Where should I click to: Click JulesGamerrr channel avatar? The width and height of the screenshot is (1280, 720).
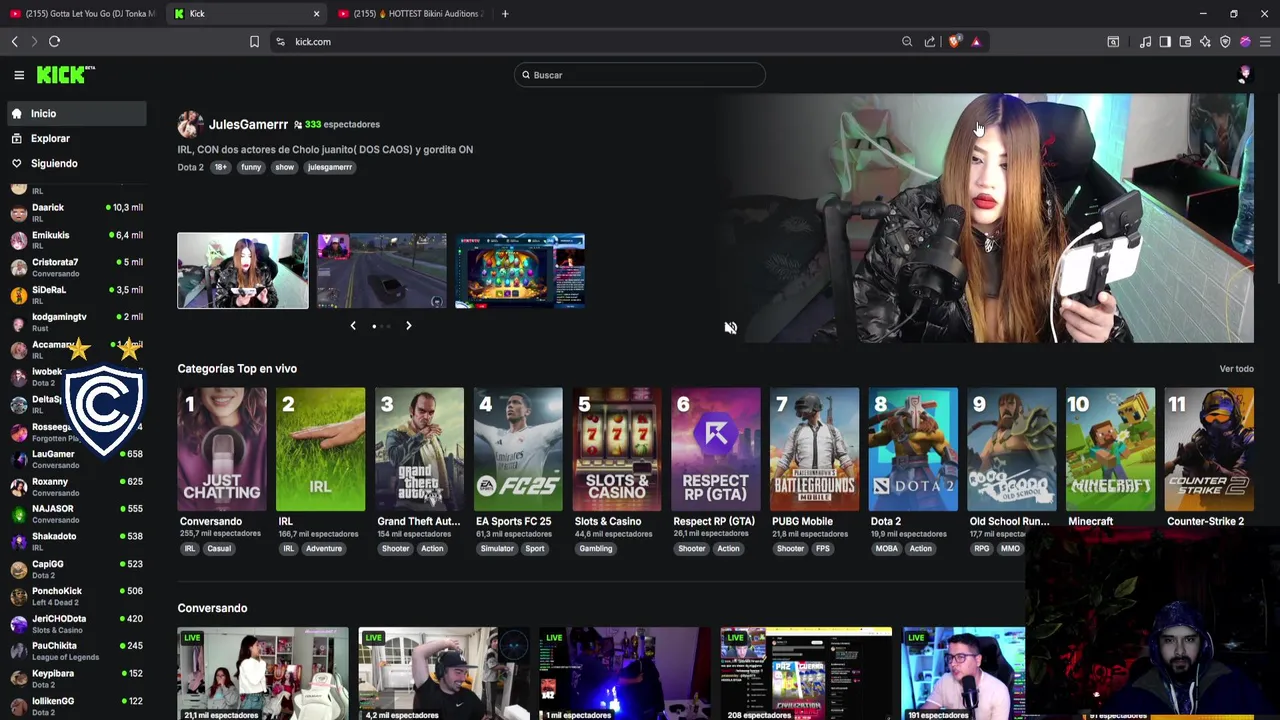[190, 124]
